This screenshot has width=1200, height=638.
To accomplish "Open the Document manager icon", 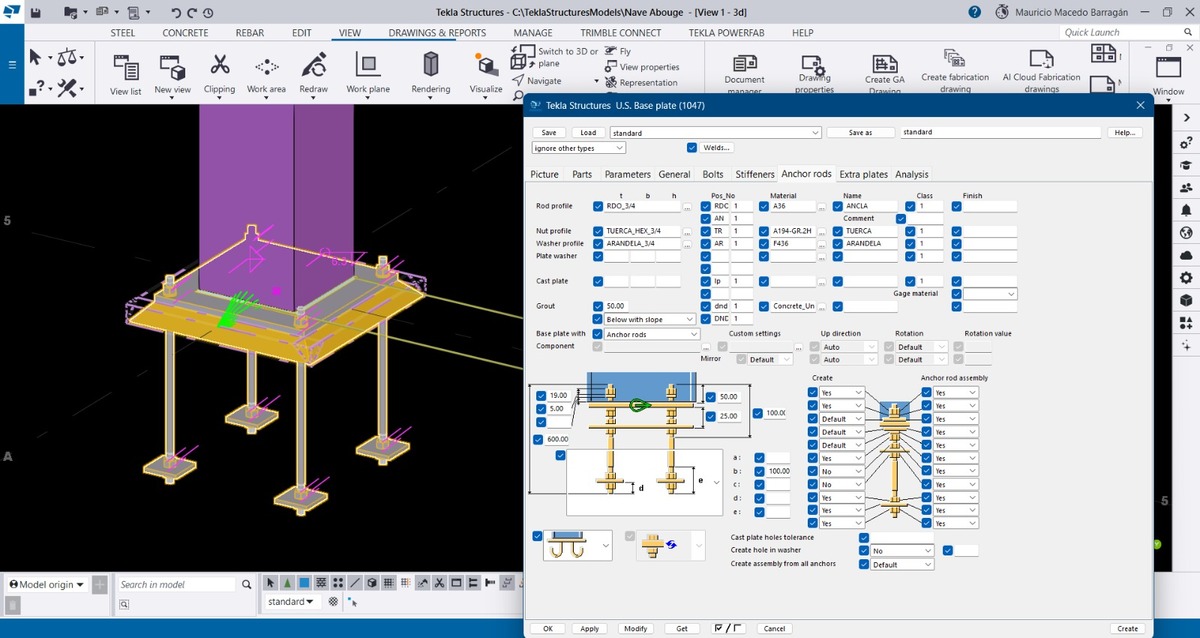I will tap(744, 62).
